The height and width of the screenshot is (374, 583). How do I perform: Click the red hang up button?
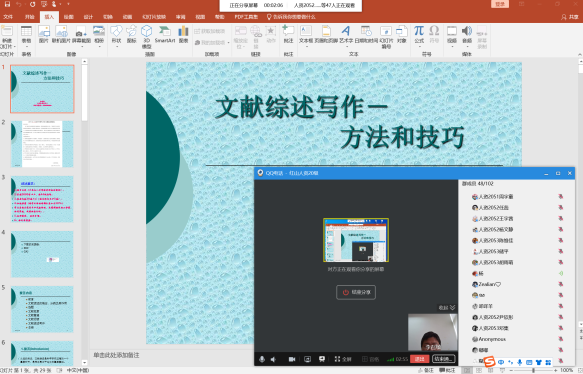coord(420,359)
